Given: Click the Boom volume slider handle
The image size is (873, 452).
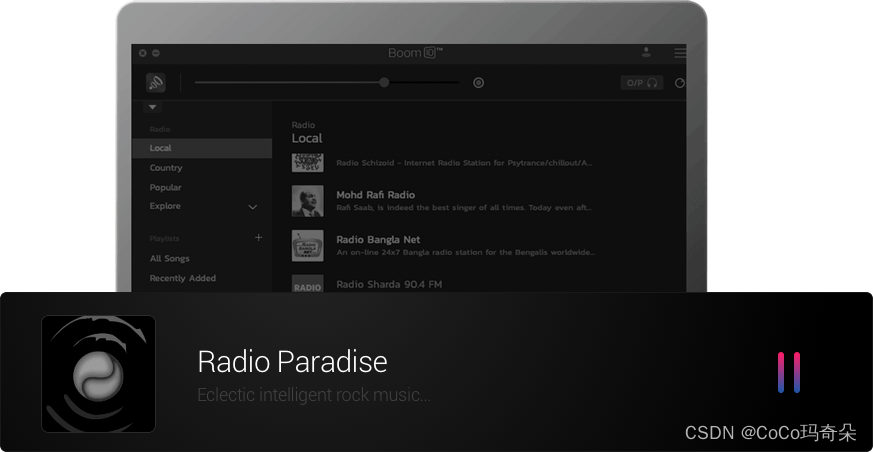Looking at the screenshot, I should coord(384,83).
